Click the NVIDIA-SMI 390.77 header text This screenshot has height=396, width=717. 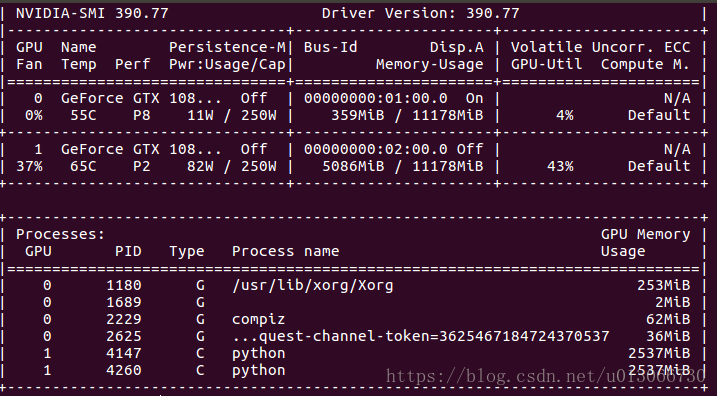(x=92, y=13)
